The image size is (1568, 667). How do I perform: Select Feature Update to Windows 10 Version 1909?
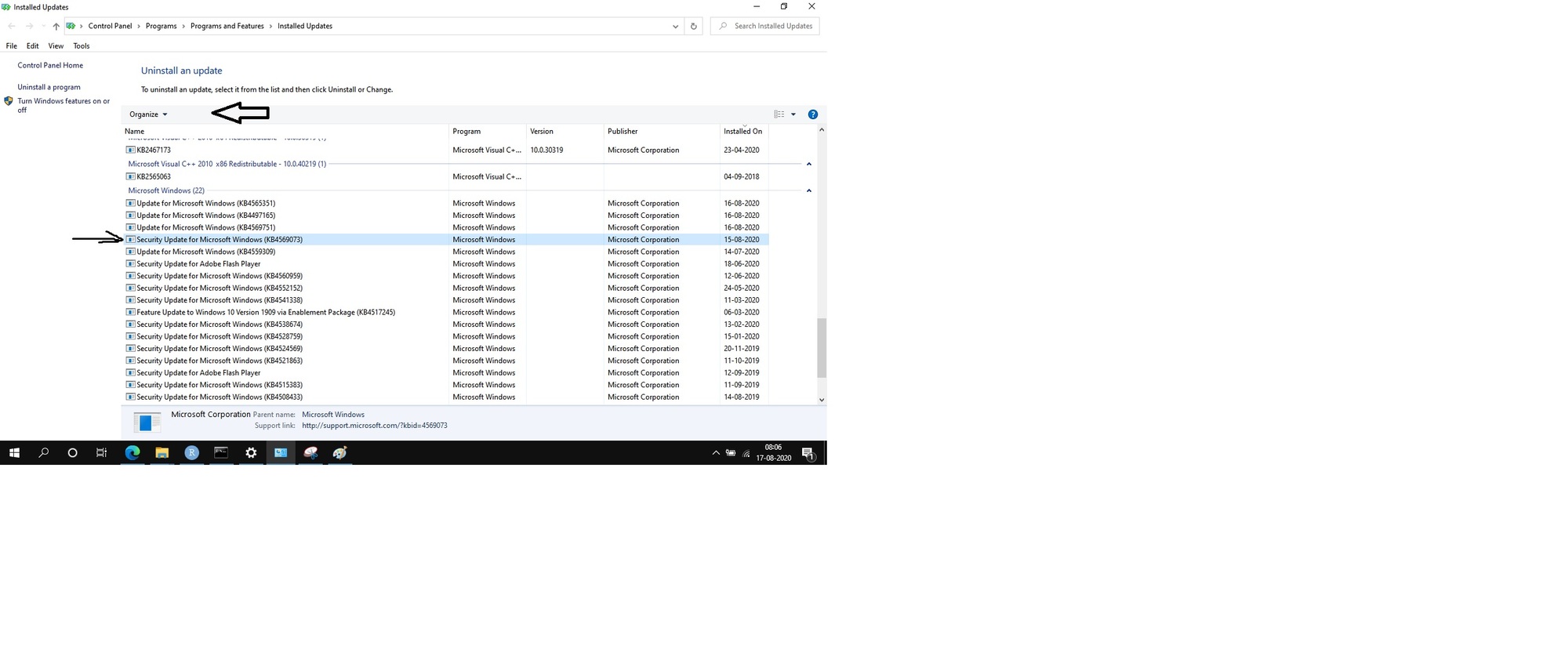click(x=445, y=312)
